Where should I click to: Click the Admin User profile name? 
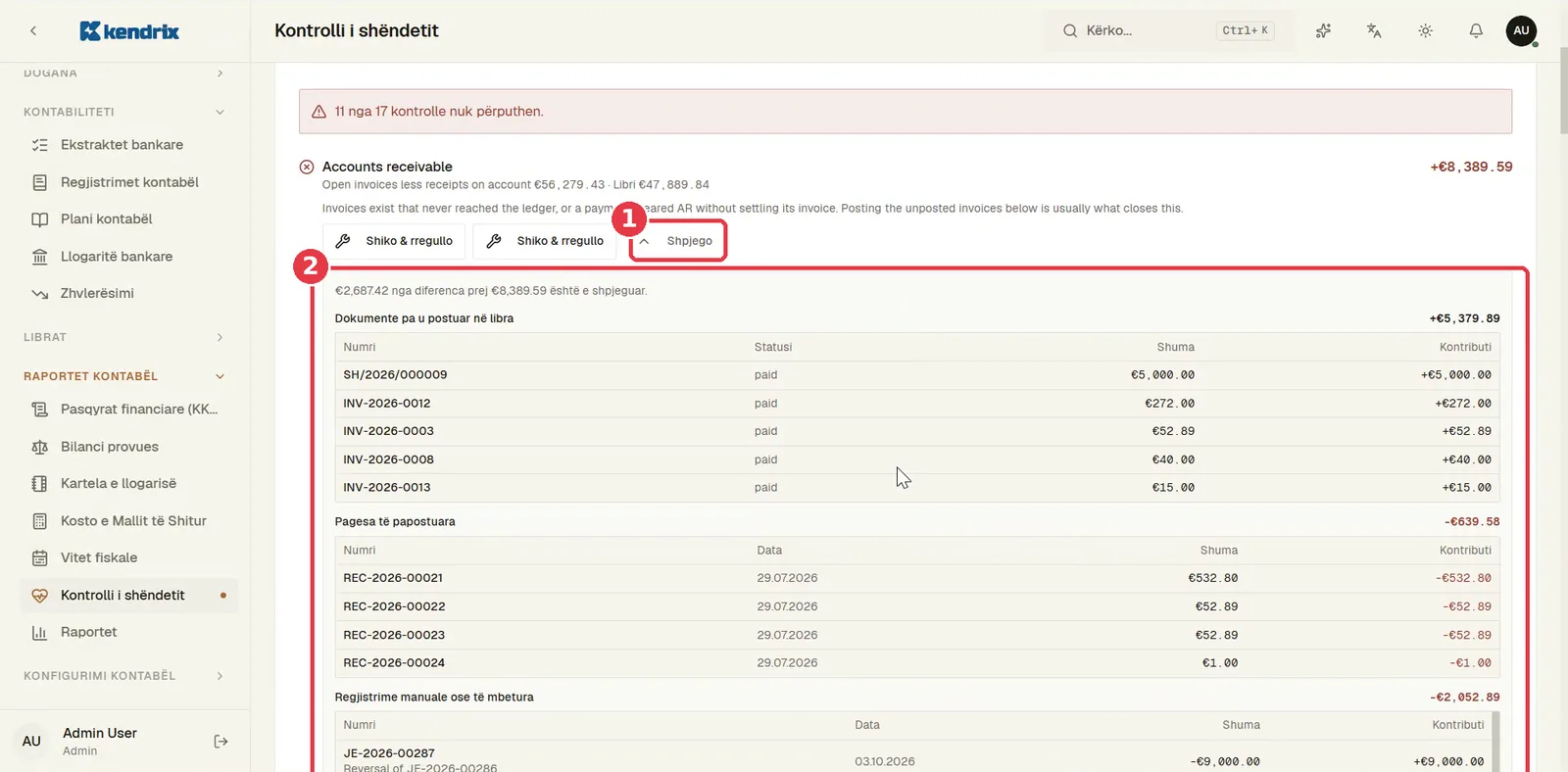pos(100,733)
